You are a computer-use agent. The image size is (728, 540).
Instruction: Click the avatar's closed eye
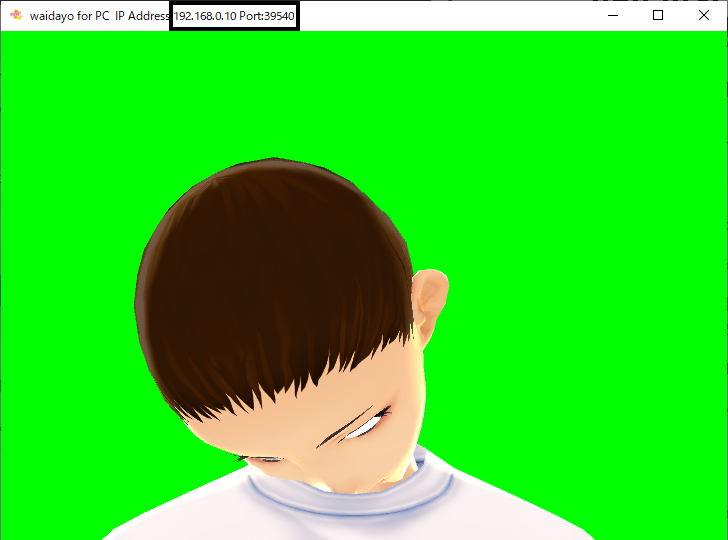(366, 425)
